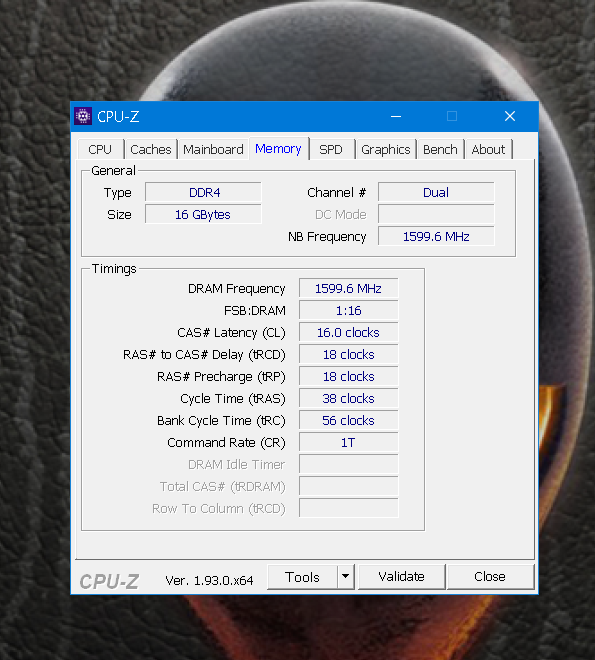Click the Memory tab
This screenshot has height=660, width=595.
[x=279, y=149]
